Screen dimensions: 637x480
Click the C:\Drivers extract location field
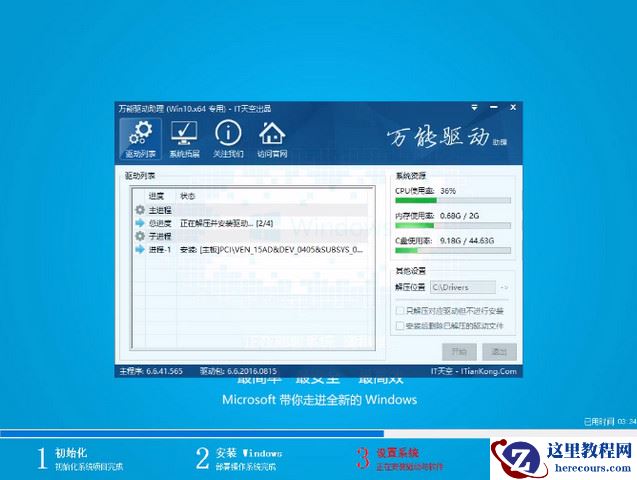point(463,288)
